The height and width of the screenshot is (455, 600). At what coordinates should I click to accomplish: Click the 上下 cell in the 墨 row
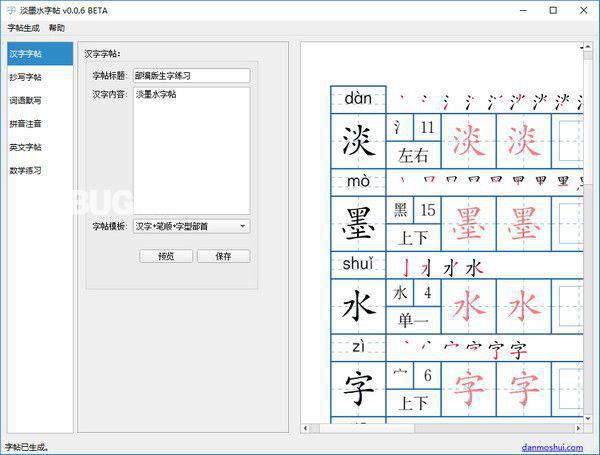[413, 238]
